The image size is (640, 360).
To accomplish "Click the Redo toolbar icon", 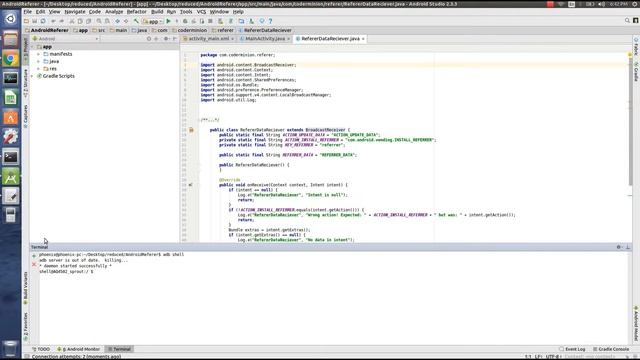I will 62,21.
